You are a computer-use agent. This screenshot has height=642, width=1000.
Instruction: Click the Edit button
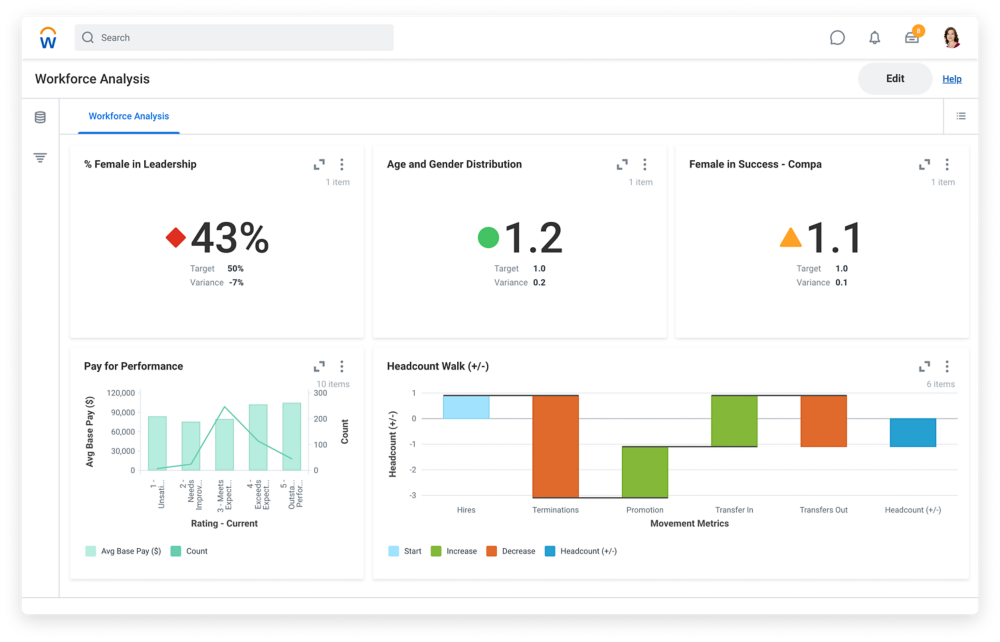(894, 78)
